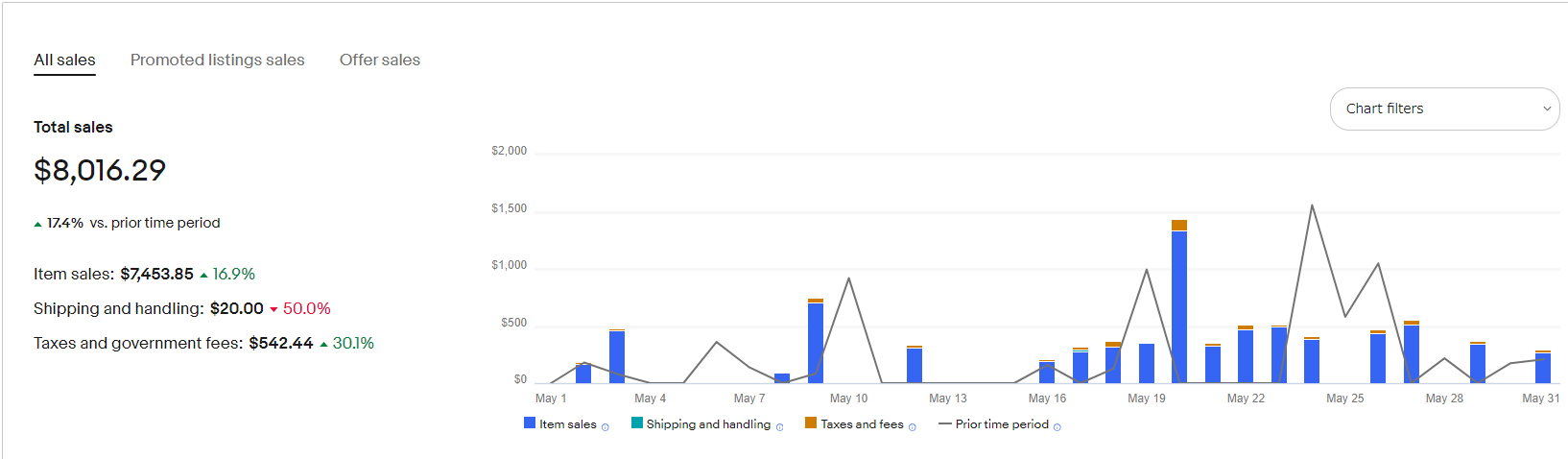1568x459 pixels.
Task: Click the teal Shipping and handling swatch
Action: (637, 423)
